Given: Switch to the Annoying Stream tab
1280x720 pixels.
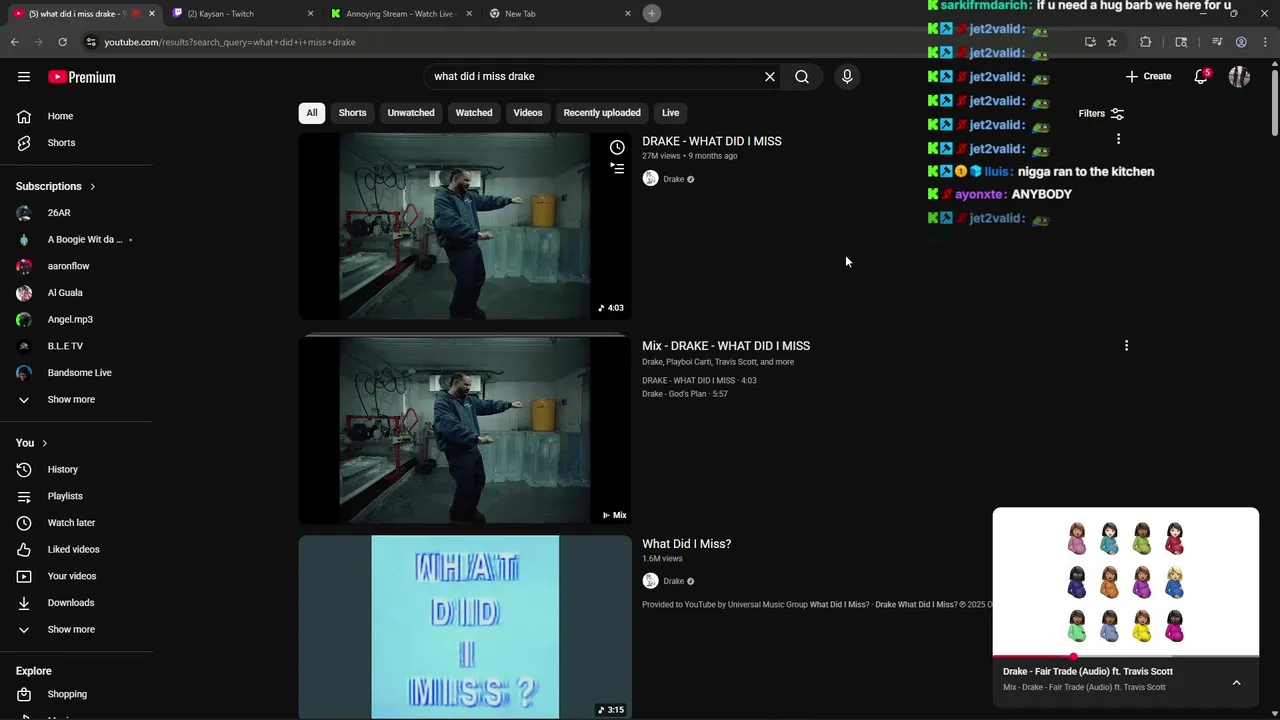Looking at the screenshot, I should 401,14.
